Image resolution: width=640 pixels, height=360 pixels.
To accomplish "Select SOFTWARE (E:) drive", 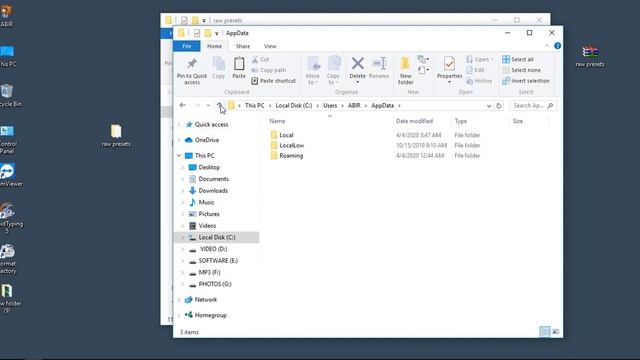I will point(218,260).
